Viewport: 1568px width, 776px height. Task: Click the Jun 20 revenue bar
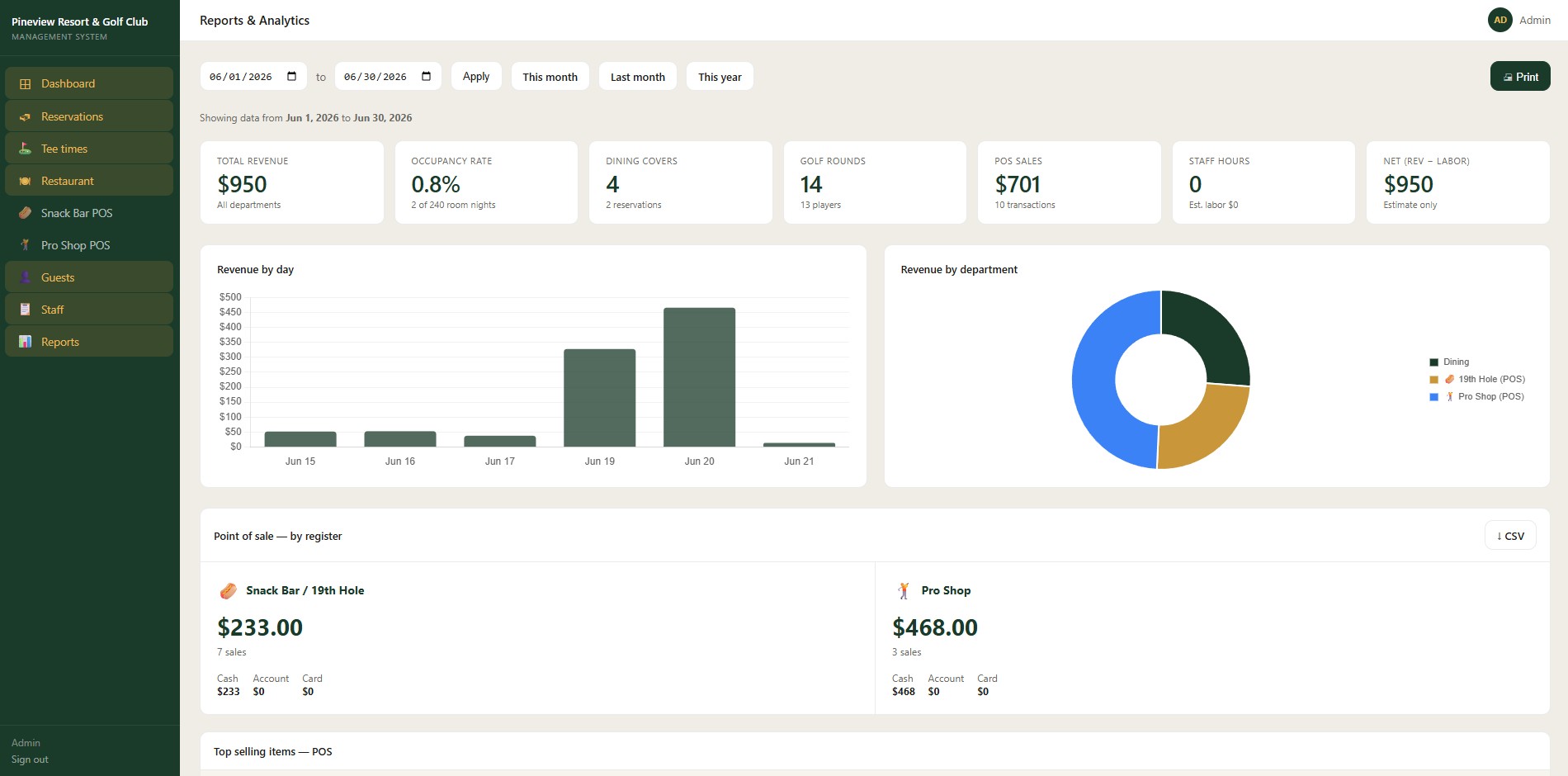(x=699, y=377)
